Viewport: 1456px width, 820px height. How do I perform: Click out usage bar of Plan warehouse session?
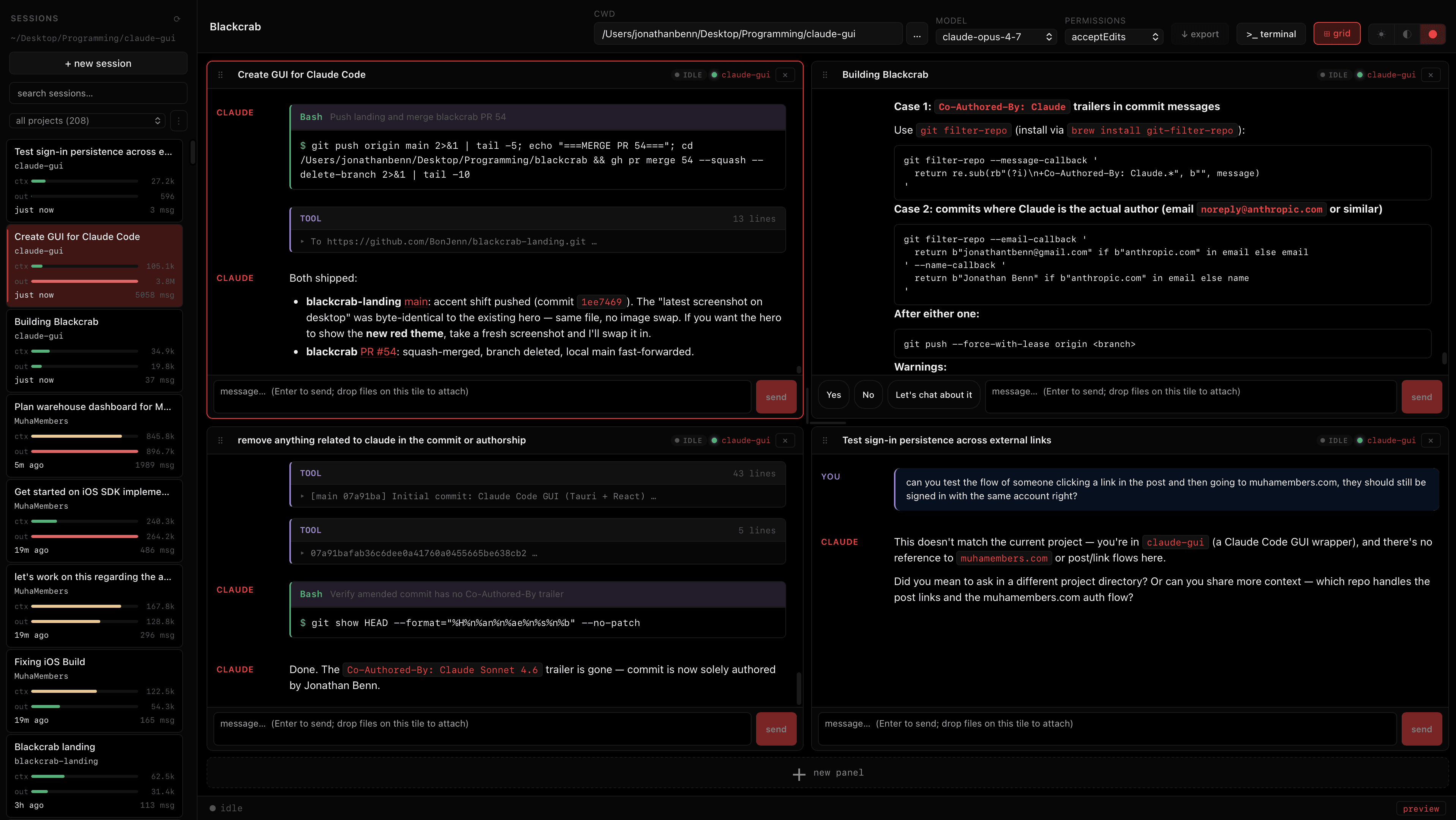(x=84, y=451)
